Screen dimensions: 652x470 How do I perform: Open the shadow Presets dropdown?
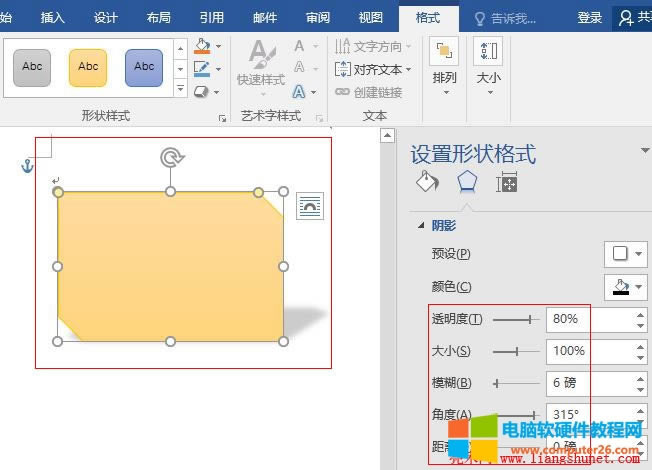626,254
